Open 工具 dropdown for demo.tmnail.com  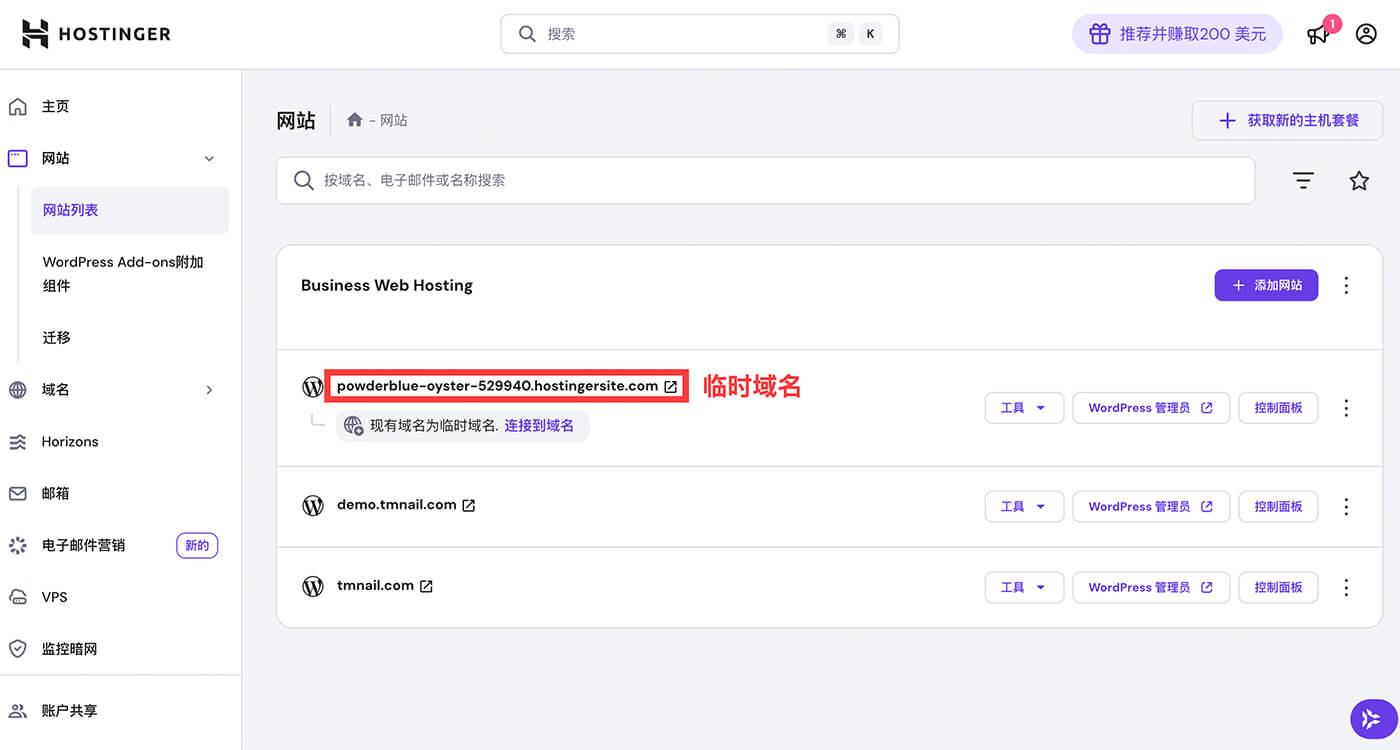tap(1024, 507)
